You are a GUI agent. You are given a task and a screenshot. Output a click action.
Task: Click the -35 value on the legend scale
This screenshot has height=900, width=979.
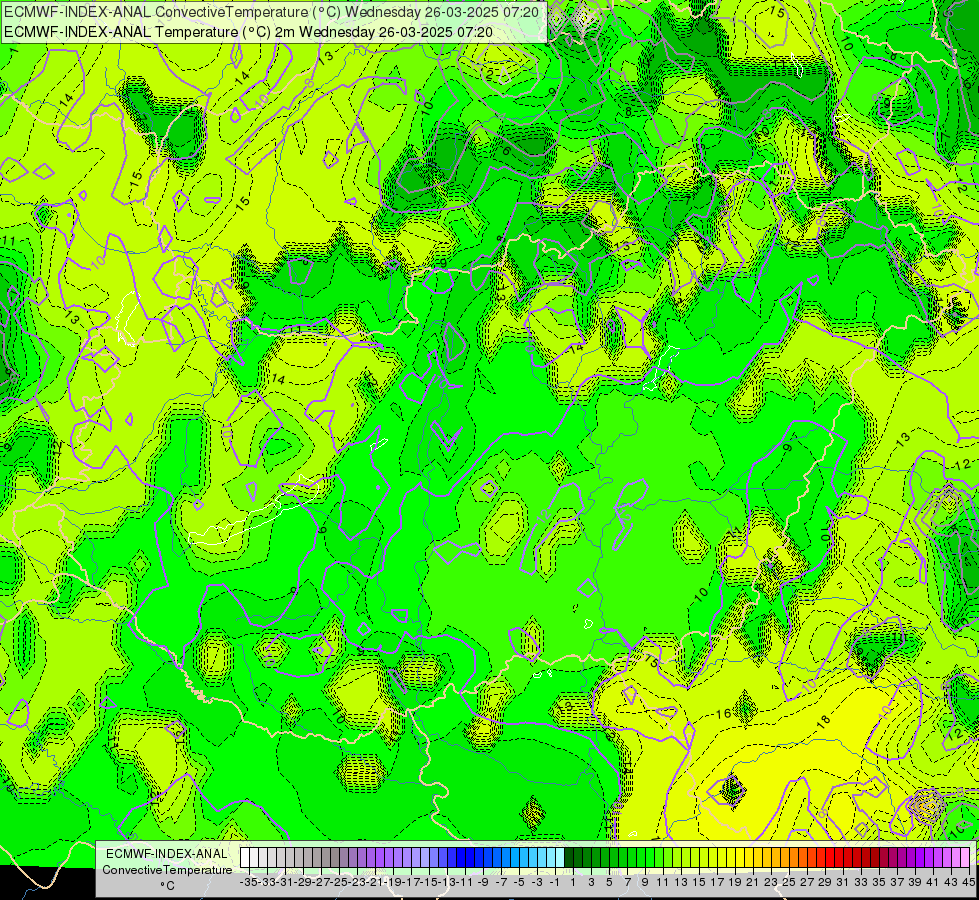(249, 883)
